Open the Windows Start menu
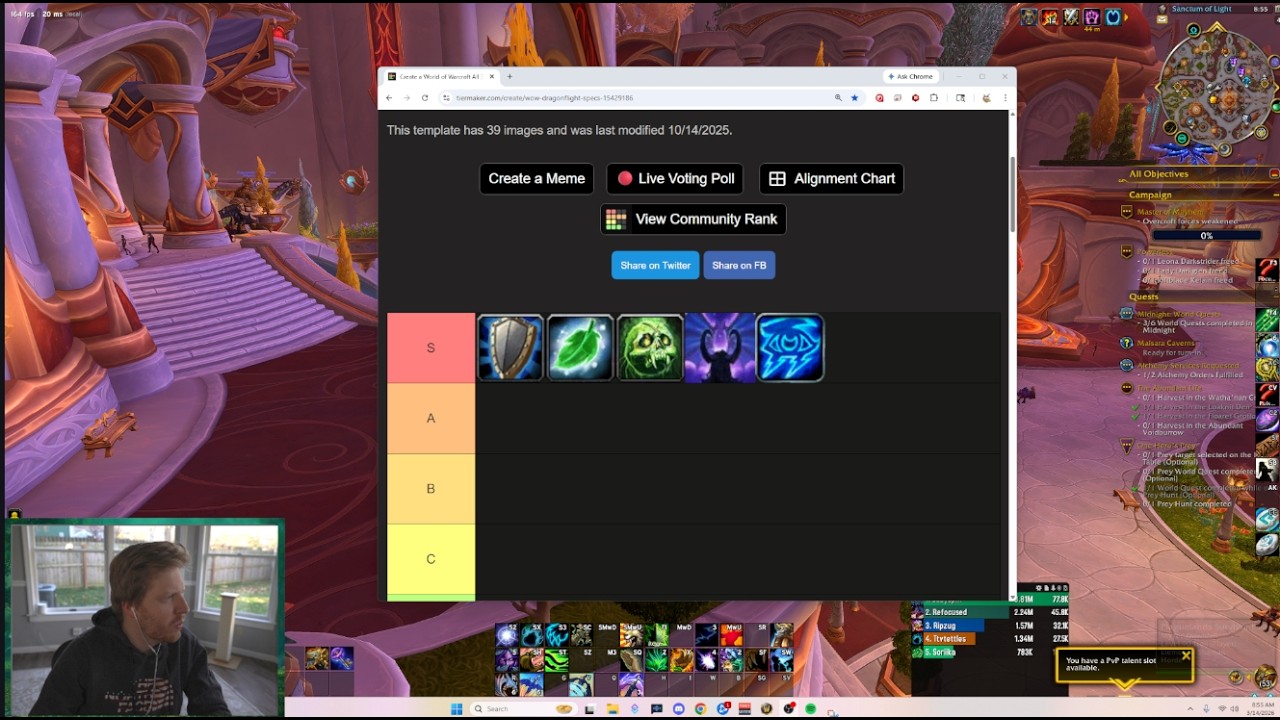Image resolution: width=1280 pixels, height=720 pixels. coord(456,709)
